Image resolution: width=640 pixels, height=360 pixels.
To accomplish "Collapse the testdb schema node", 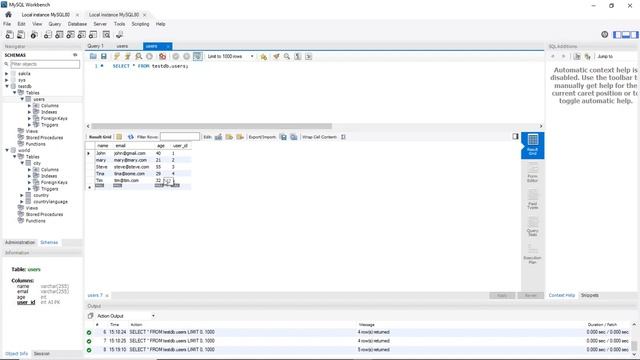I will 7,86.
